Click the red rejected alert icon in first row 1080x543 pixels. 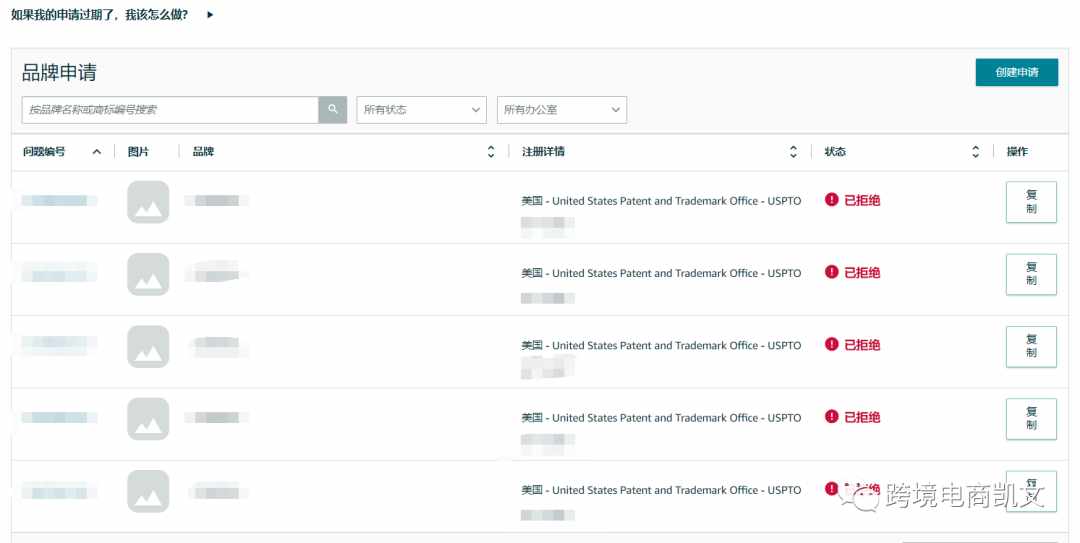(831, 200)
